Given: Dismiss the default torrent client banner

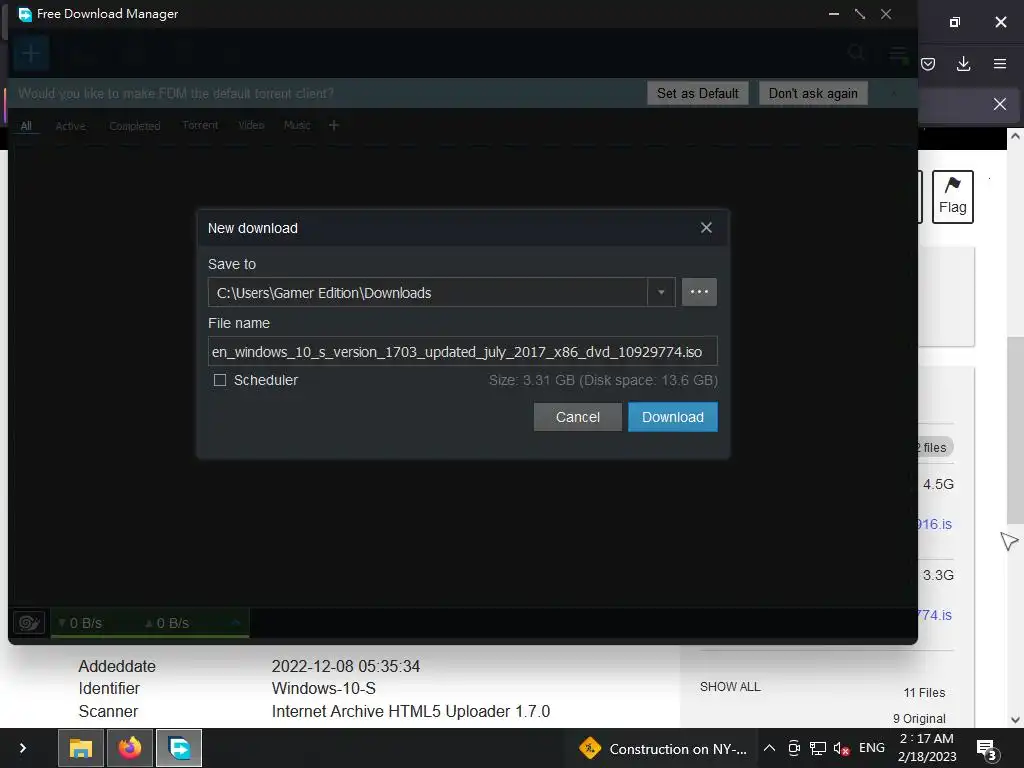Looking at the screenshot, I should coord(894,93).
